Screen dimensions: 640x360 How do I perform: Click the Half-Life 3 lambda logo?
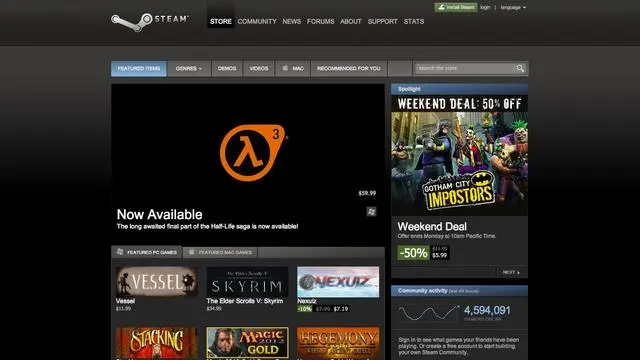point(252,153)
